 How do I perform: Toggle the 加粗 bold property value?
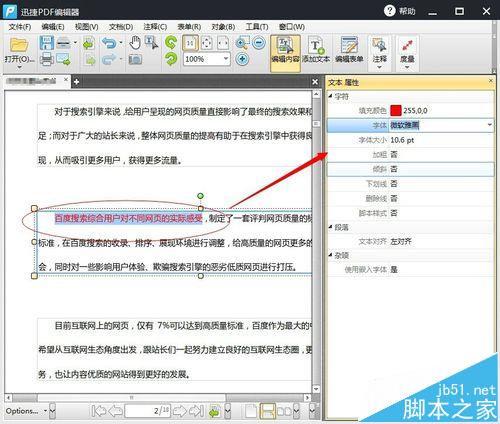tap(394, 154)
